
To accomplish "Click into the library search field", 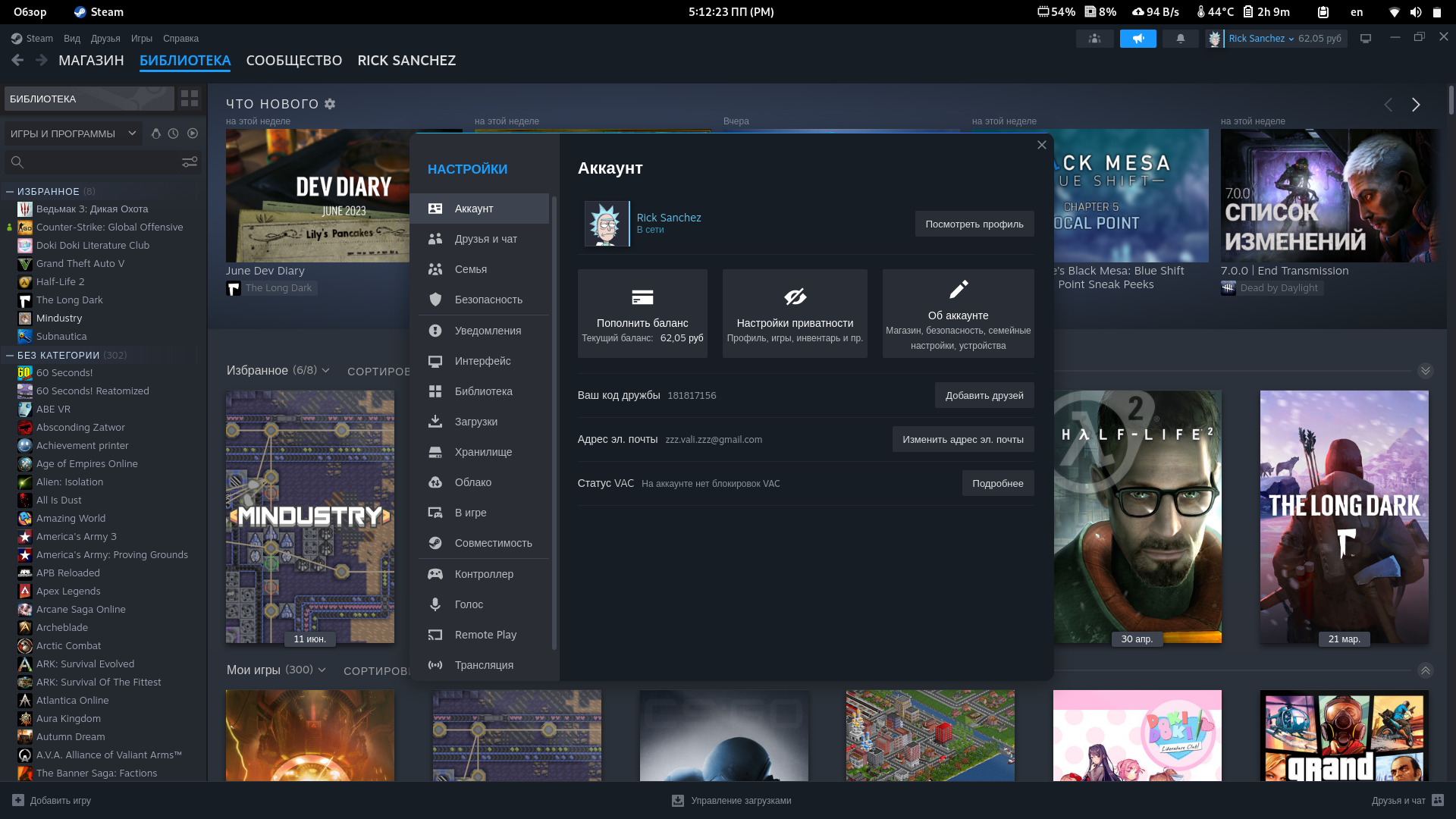I will (x=102, y=162).
